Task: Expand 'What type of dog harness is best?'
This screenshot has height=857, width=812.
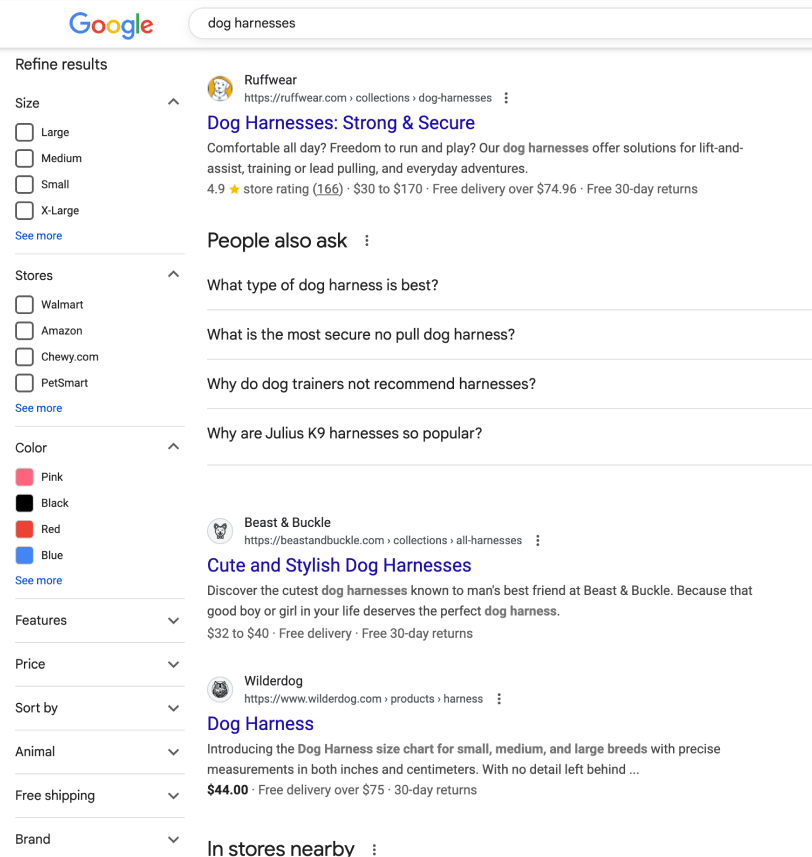Action: [509, 285]
